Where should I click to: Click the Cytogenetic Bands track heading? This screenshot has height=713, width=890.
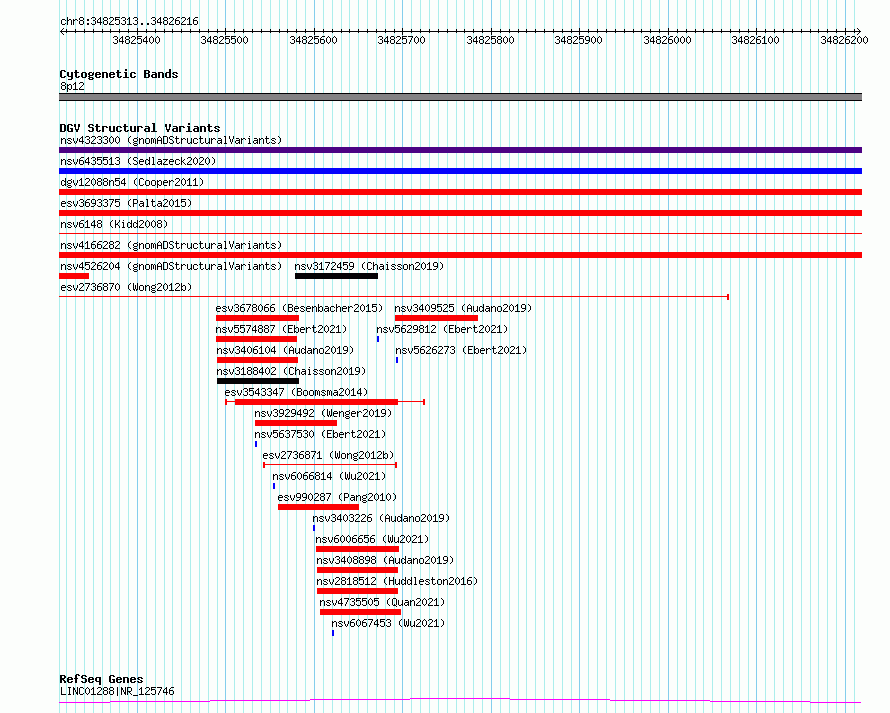point(119,74)
